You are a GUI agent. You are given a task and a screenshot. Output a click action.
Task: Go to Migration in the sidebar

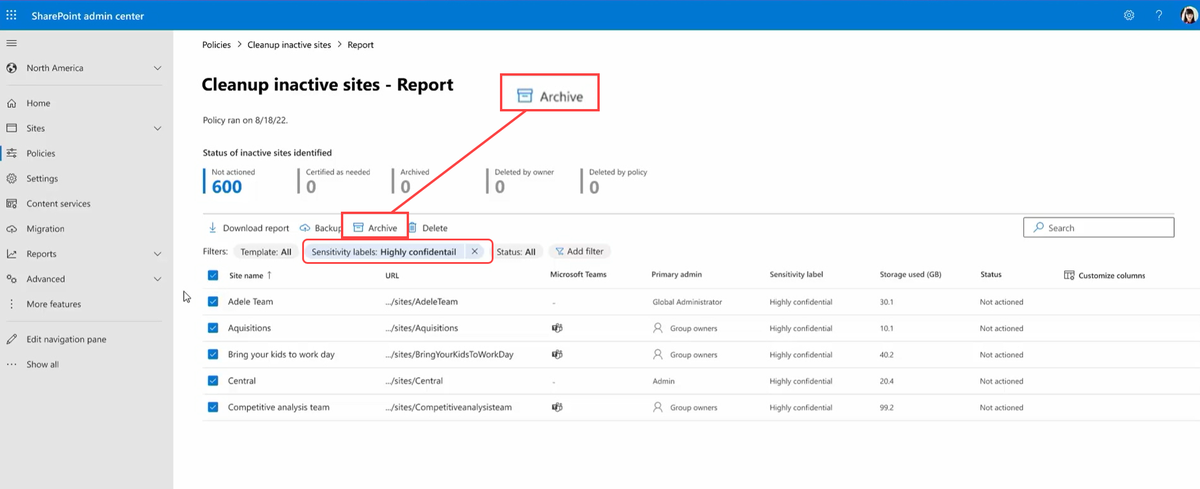tap(45, 229)
